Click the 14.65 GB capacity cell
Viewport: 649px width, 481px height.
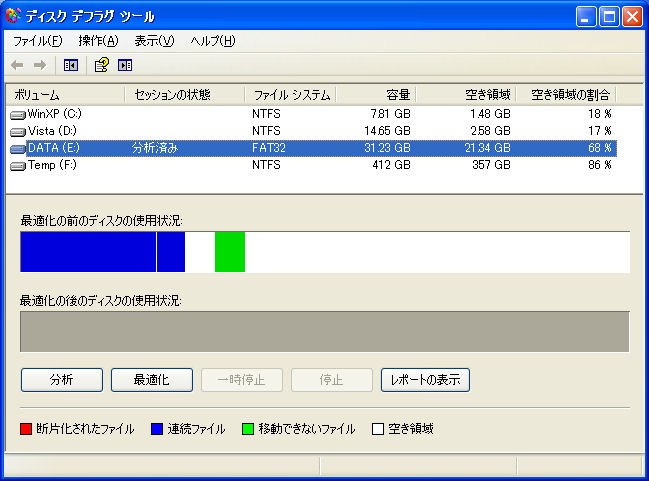[x=387, y=131]
